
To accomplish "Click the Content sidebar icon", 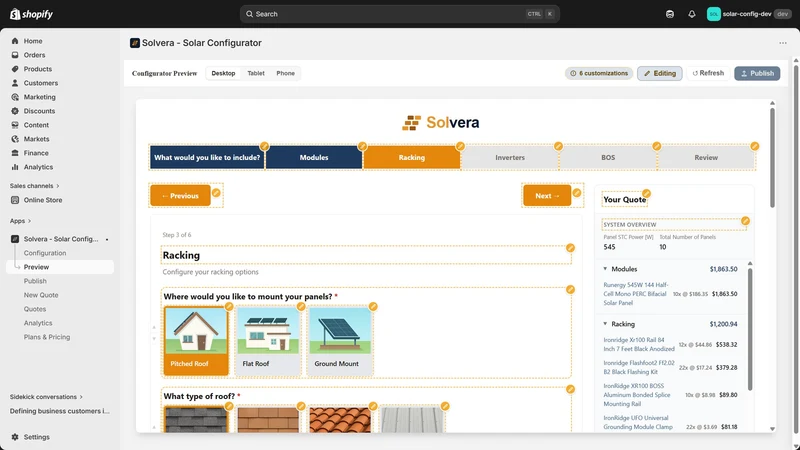I will click(15, 125).
